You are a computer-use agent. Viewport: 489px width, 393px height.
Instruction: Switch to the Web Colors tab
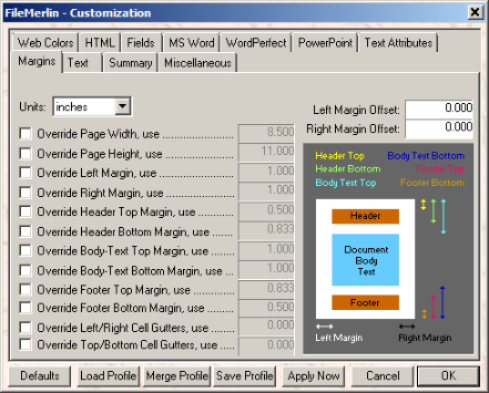pos(45,43)
